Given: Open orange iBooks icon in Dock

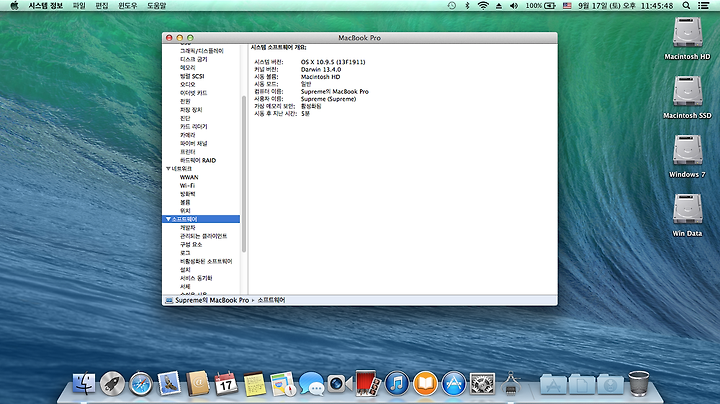Looking at the screenshot, I should [x=425, y=384].
